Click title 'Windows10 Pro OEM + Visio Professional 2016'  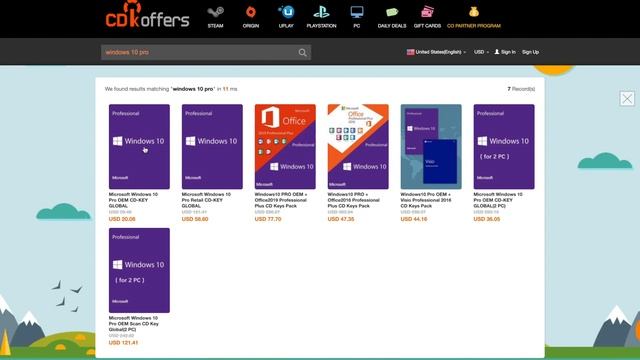click(426, 200)
